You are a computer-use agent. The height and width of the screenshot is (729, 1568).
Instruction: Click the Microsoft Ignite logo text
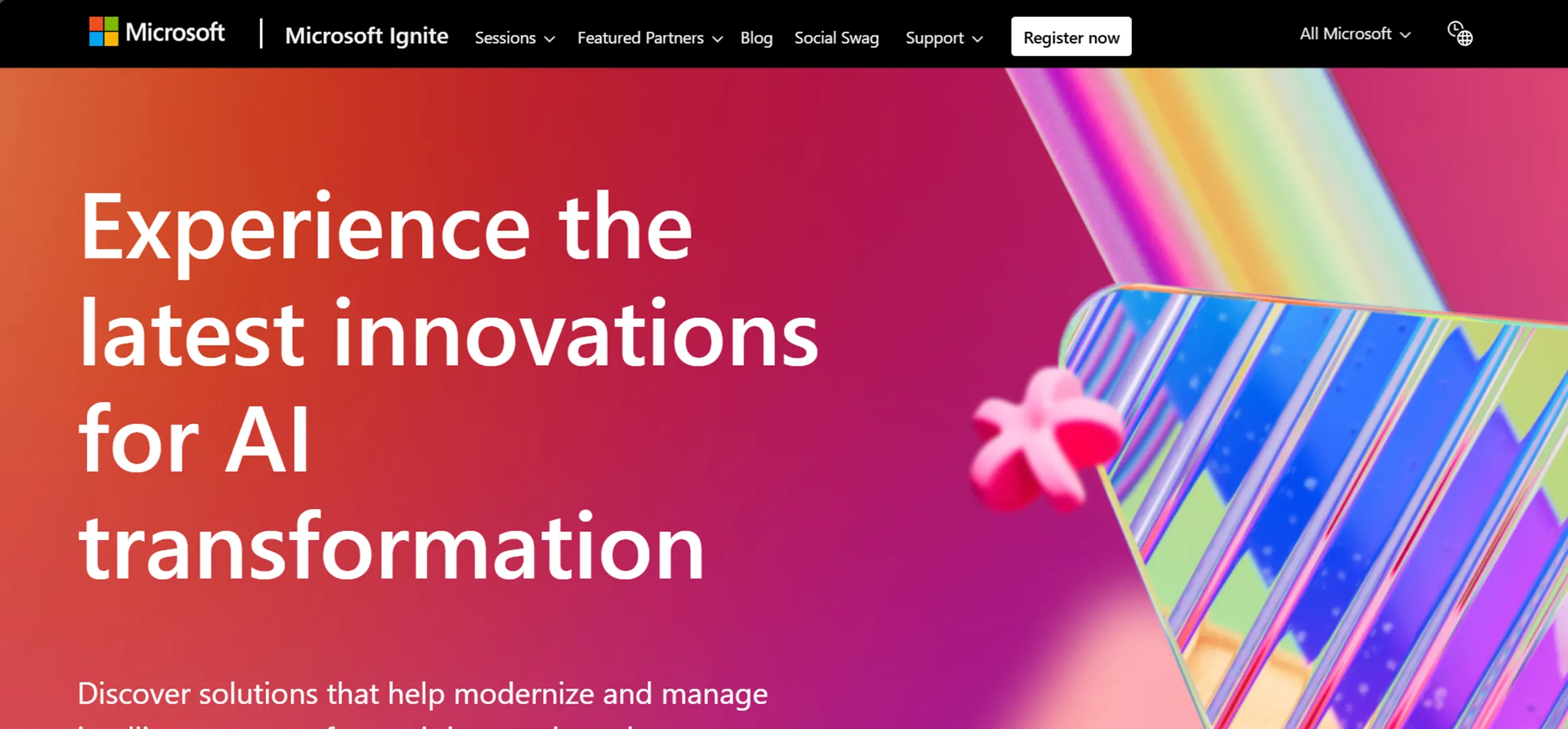pos(366,36)
